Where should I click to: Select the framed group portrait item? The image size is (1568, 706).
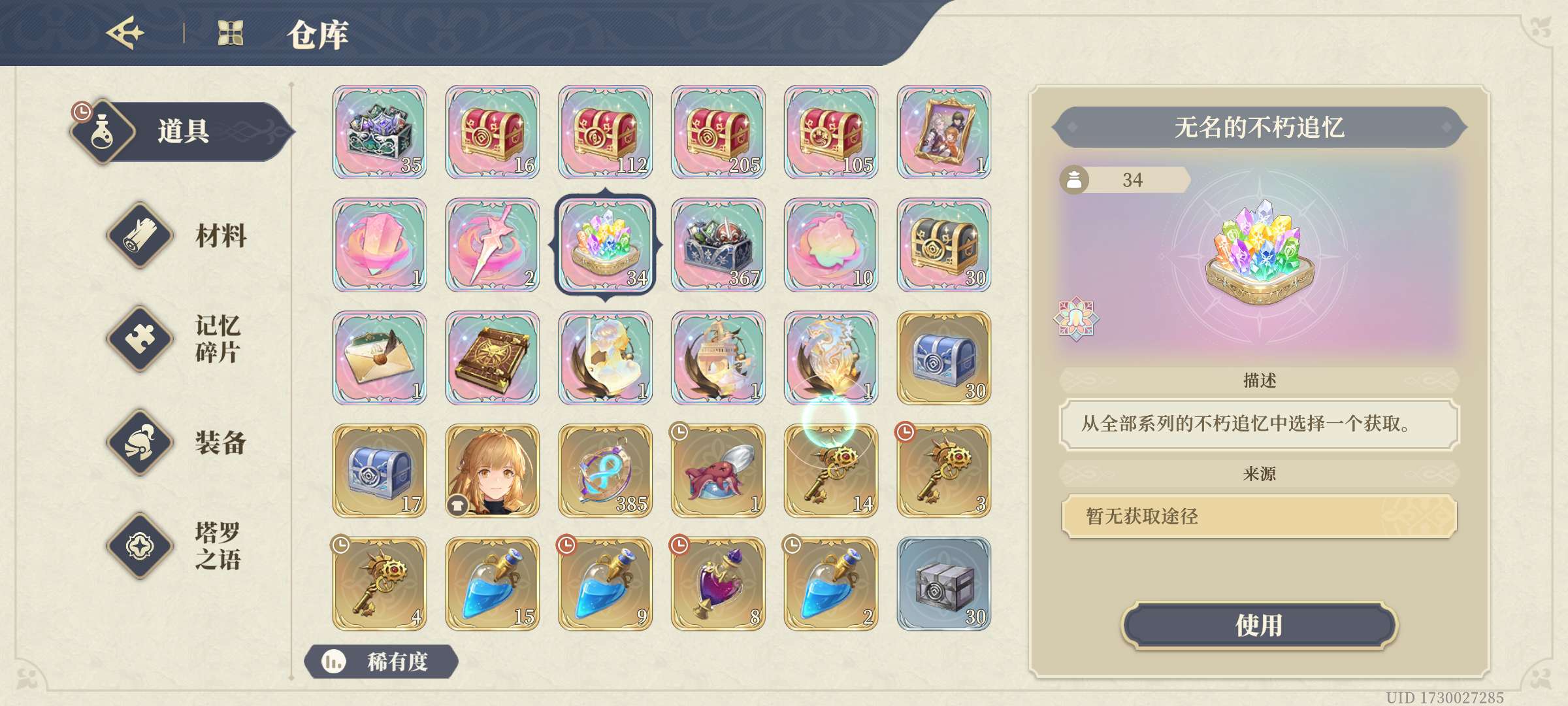click(943, 132)
